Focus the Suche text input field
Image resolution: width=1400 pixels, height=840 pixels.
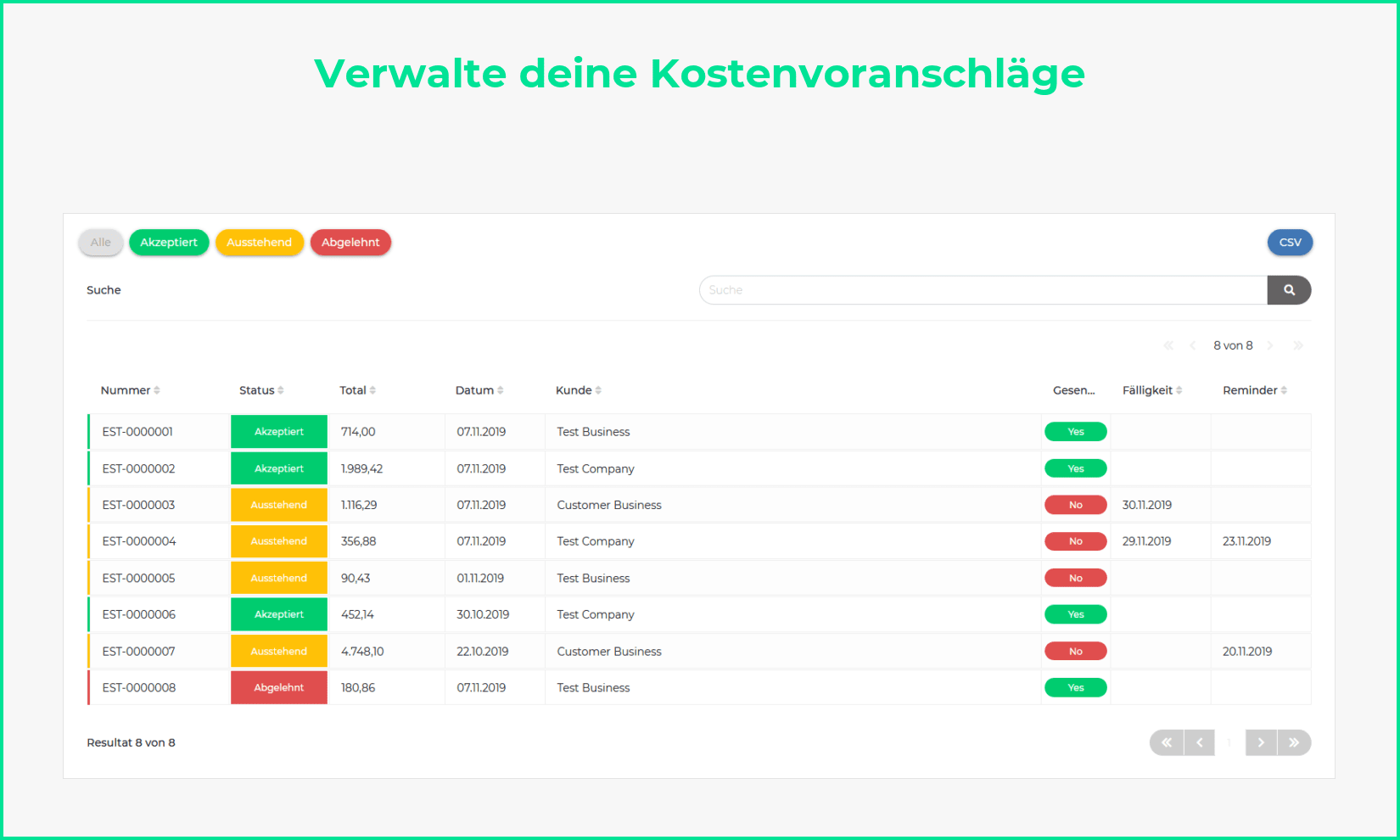(x=983, y=290)
